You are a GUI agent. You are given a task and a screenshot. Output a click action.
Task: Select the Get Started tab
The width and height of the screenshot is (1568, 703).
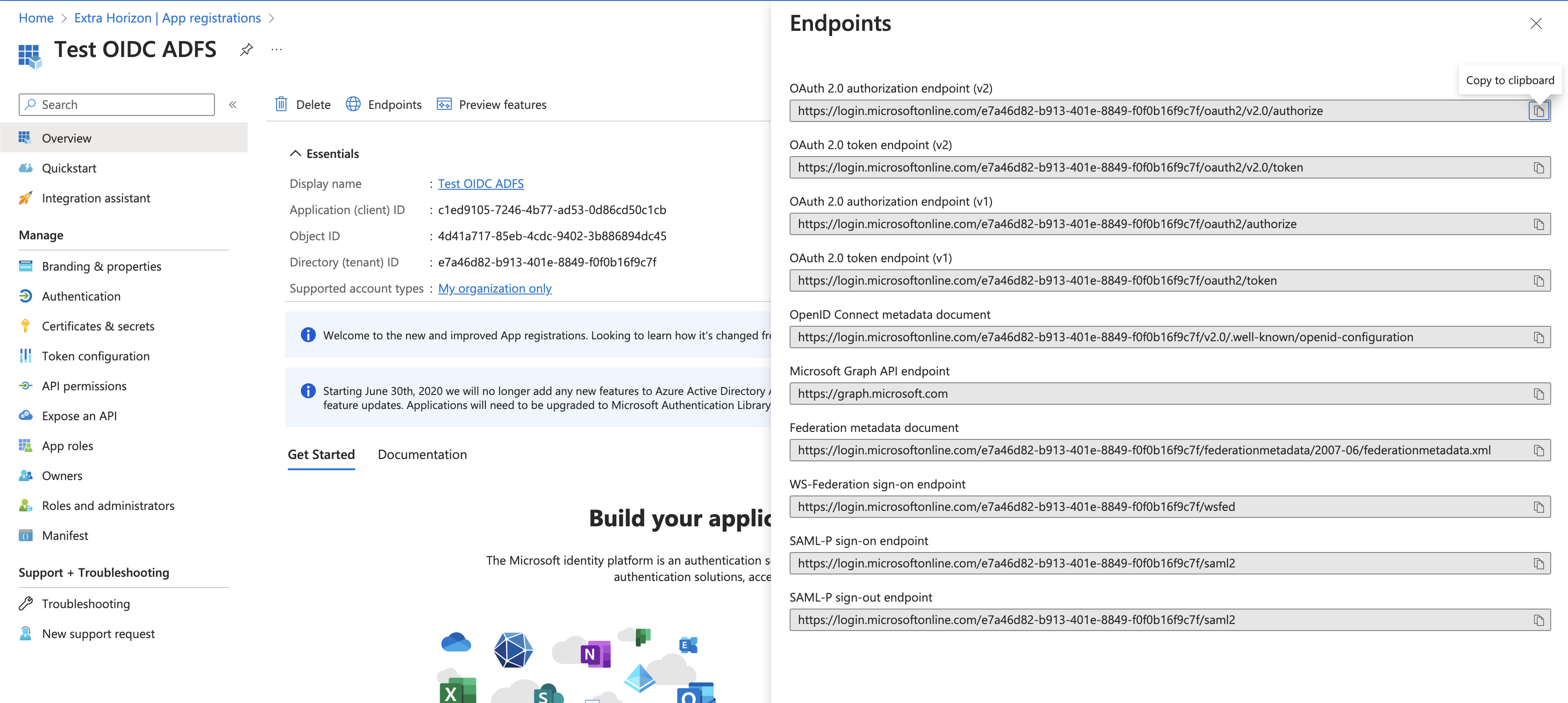(321, 454)
